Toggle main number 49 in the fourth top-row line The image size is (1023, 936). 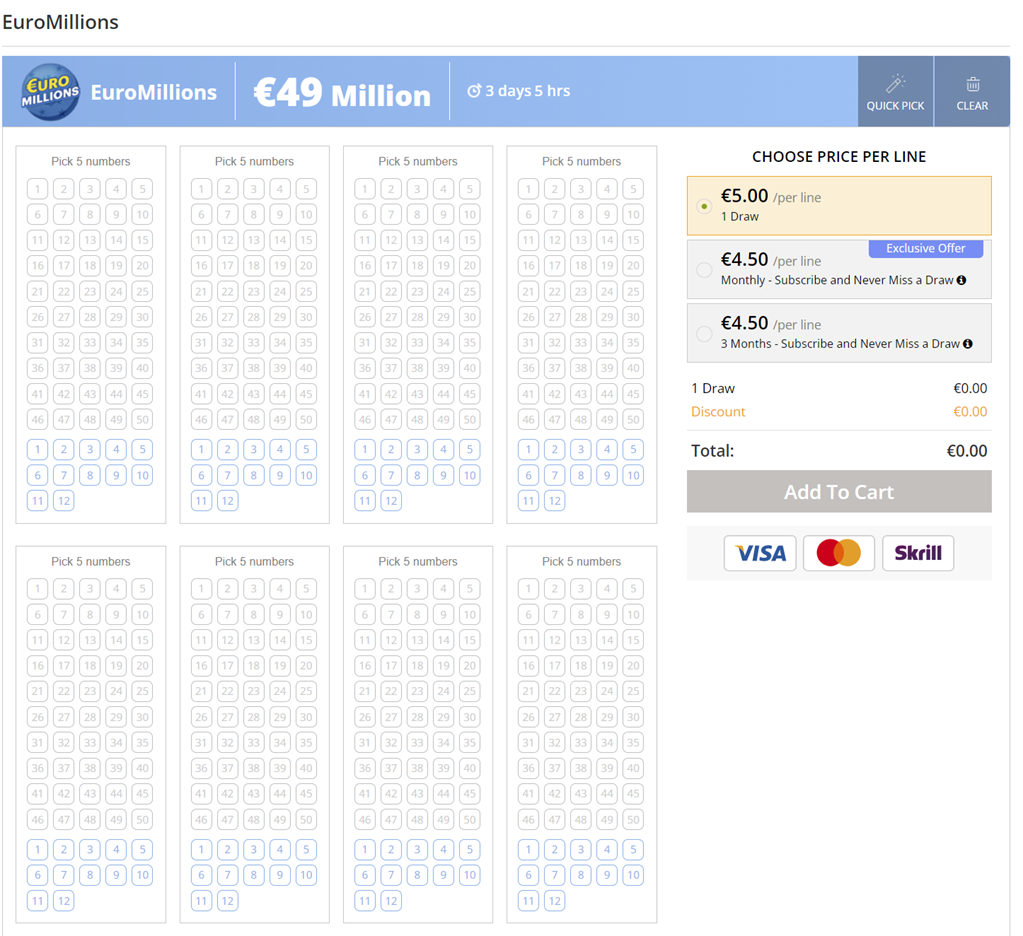click(x=607, y=419)
